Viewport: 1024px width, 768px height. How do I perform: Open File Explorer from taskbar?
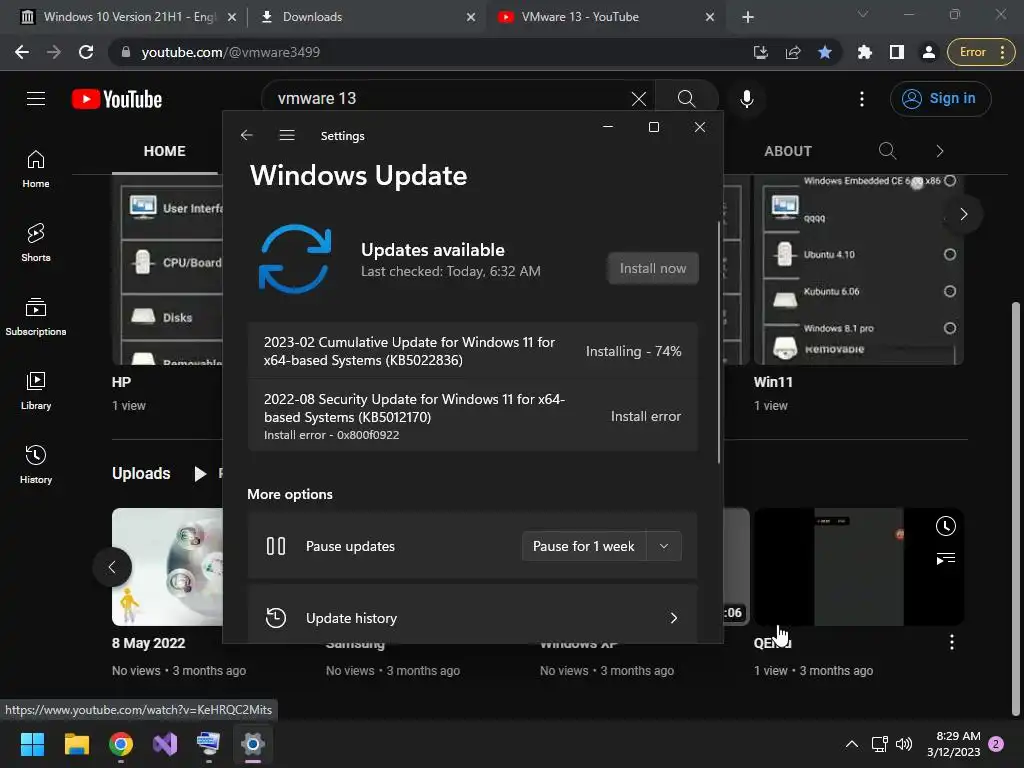tap(76, 744)
